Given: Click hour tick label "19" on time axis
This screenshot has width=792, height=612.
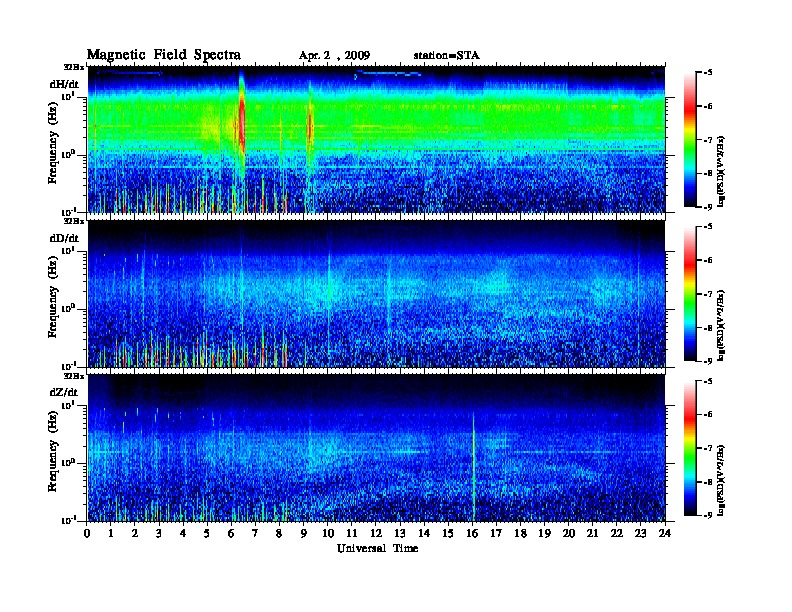Looking at the screenshot, I should click(x=544, y=533).
